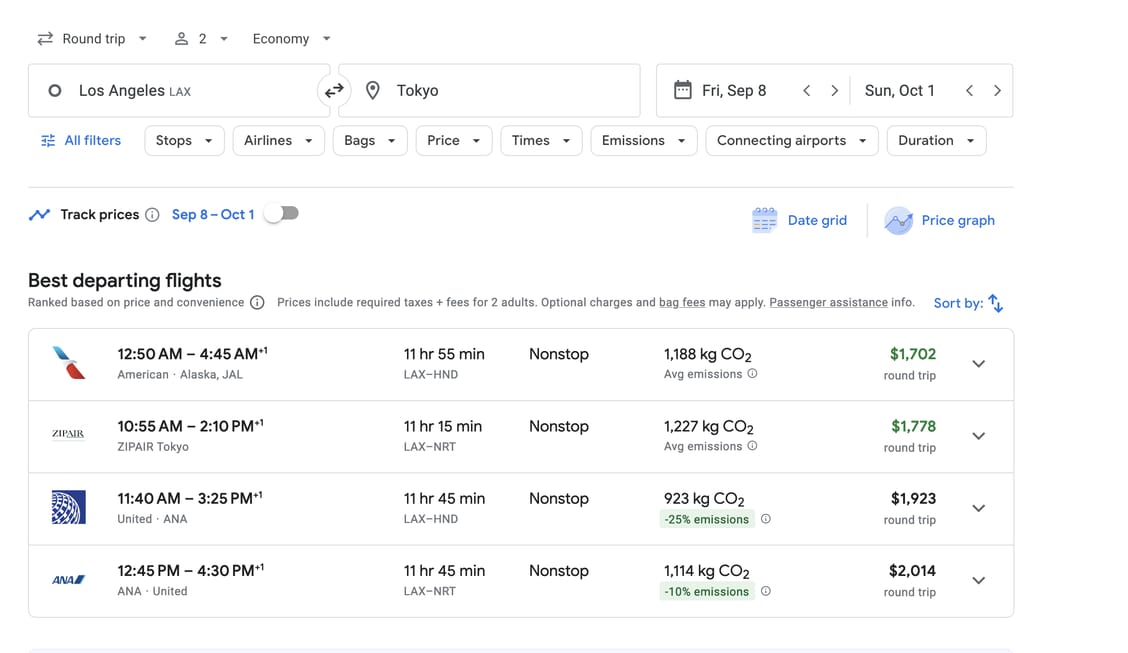
Task: Click info icon next to -25% emissions
Action: pyautogui.click(x=765, y=519)
